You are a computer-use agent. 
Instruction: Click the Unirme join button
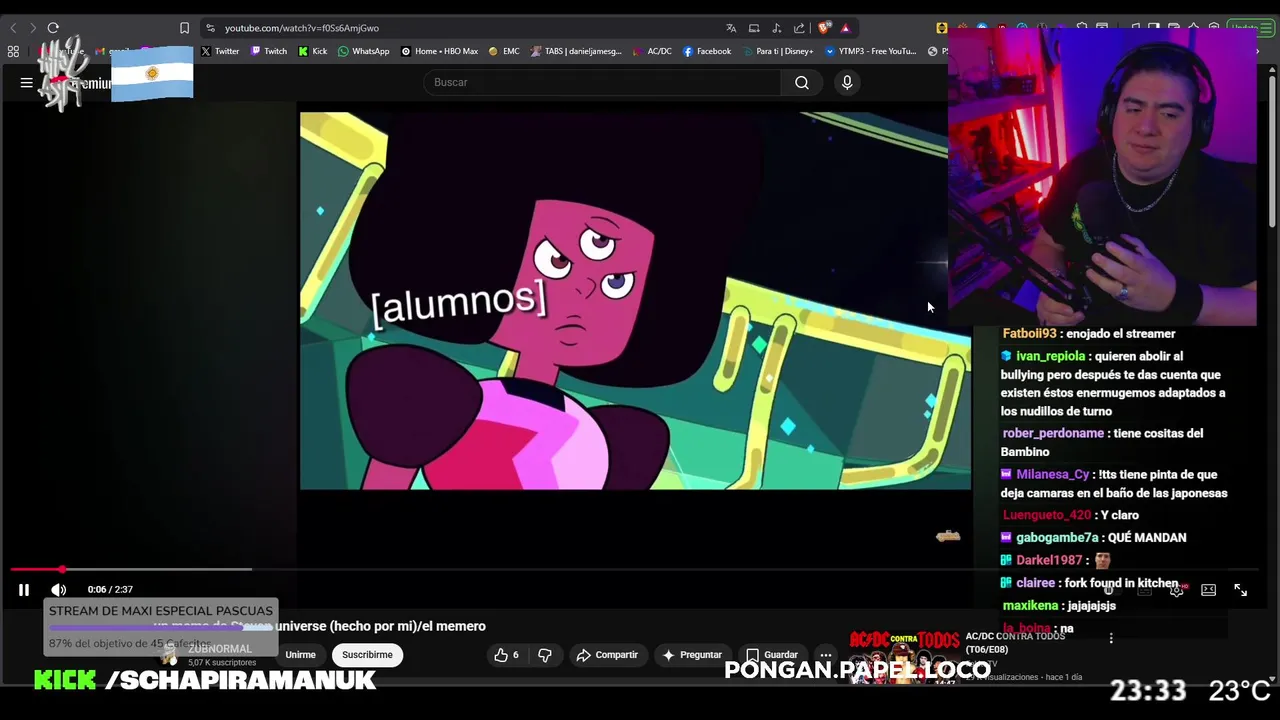300,655
